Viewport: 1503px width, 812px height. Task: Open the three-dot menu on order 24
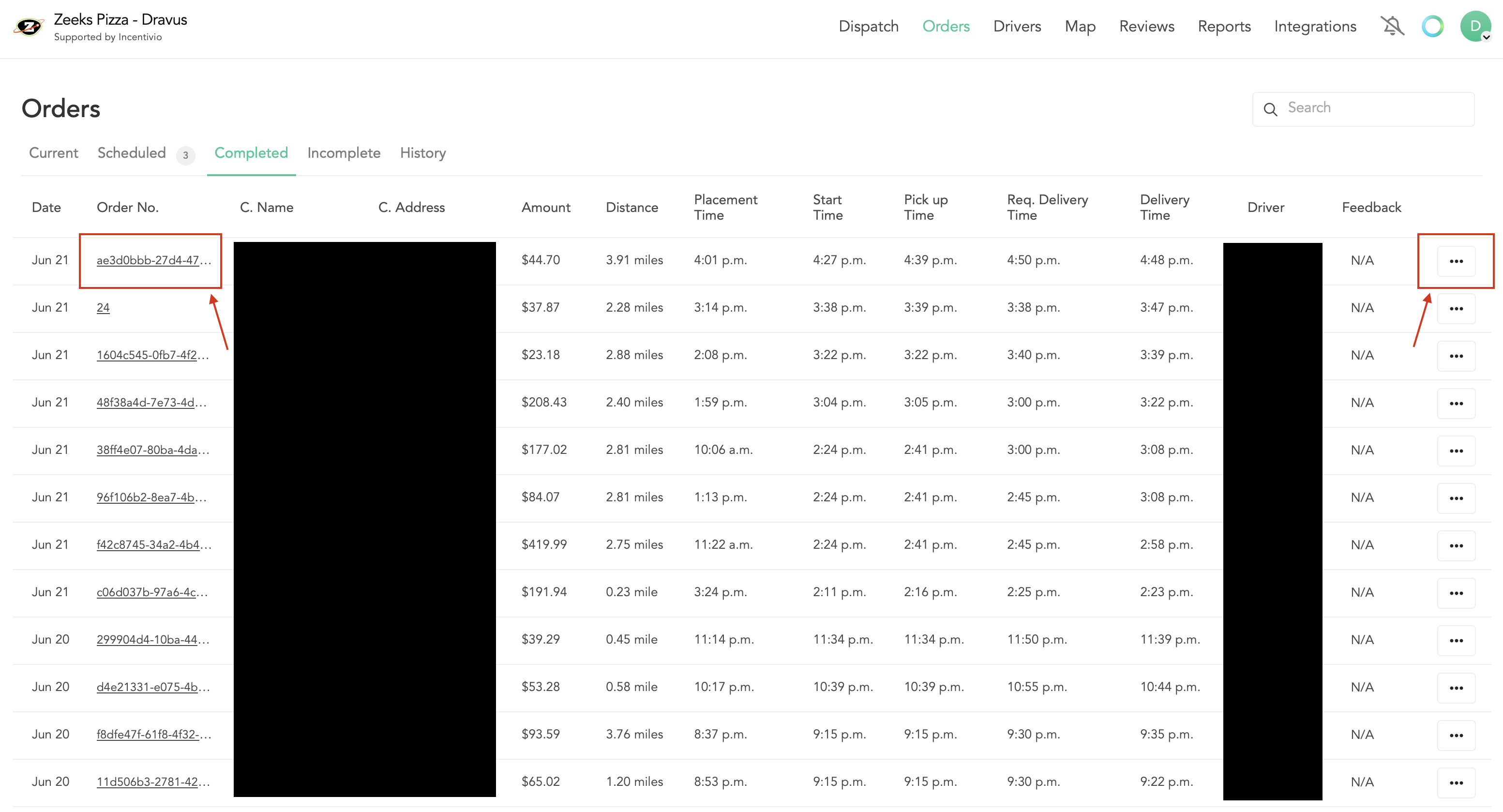pyautogui.click(x=1457, y=308)
